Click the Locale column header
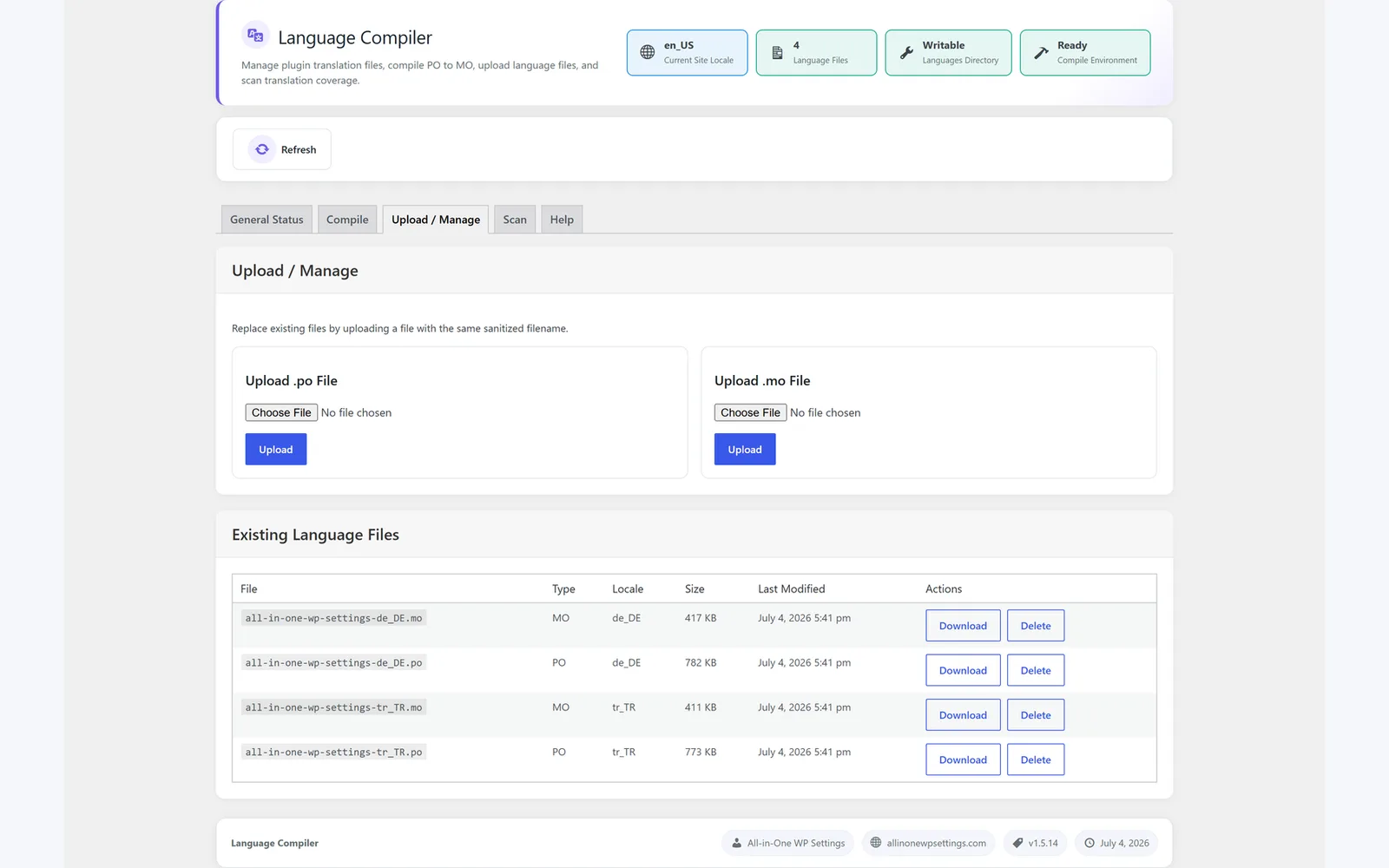The image size is (1389, 868). point(628,589)
